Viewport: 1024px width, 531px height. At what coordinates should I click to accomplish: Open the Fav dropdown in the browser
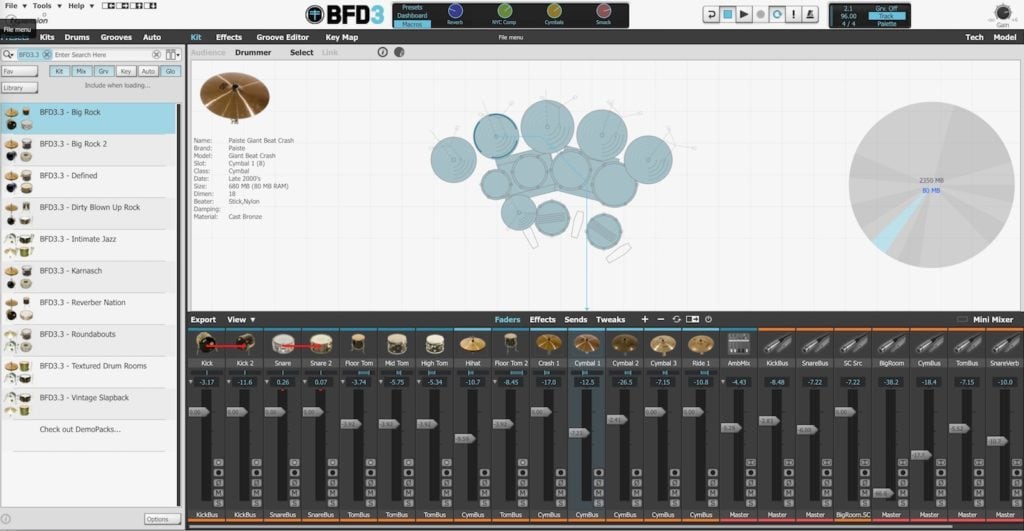coord(20,71)
